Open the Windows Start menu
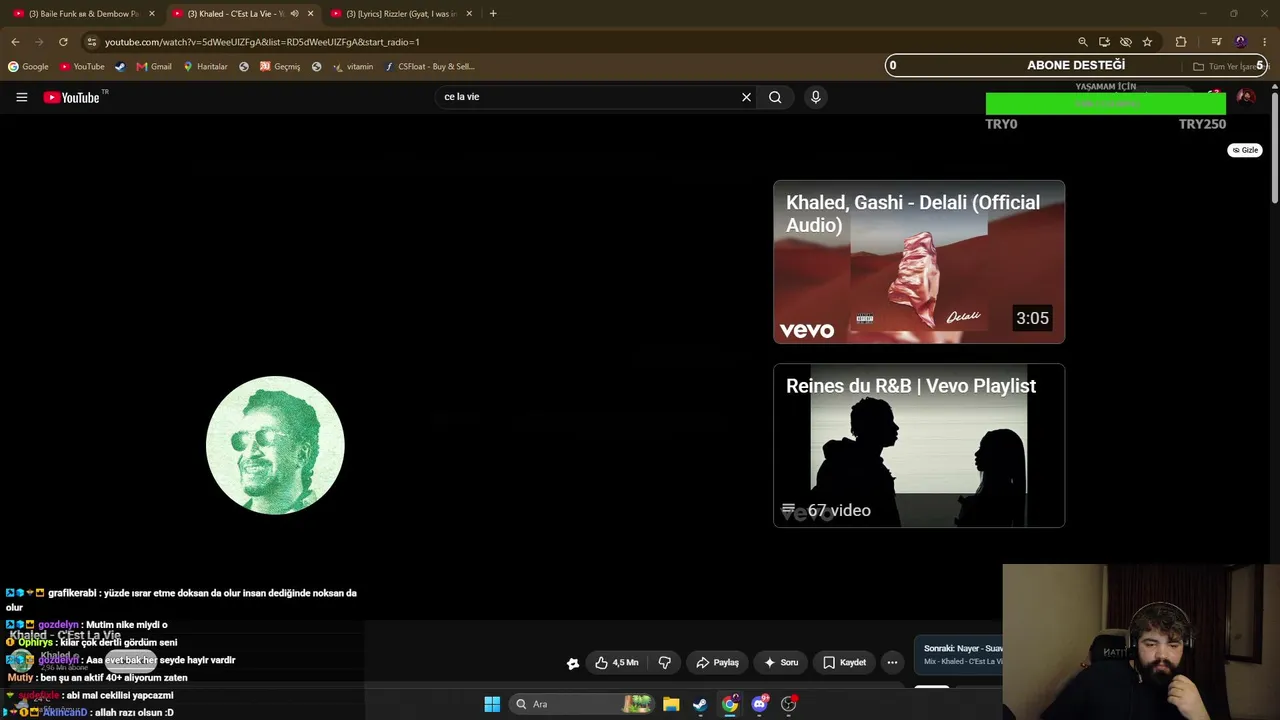The image size is (1280, 720). (492, 704)
